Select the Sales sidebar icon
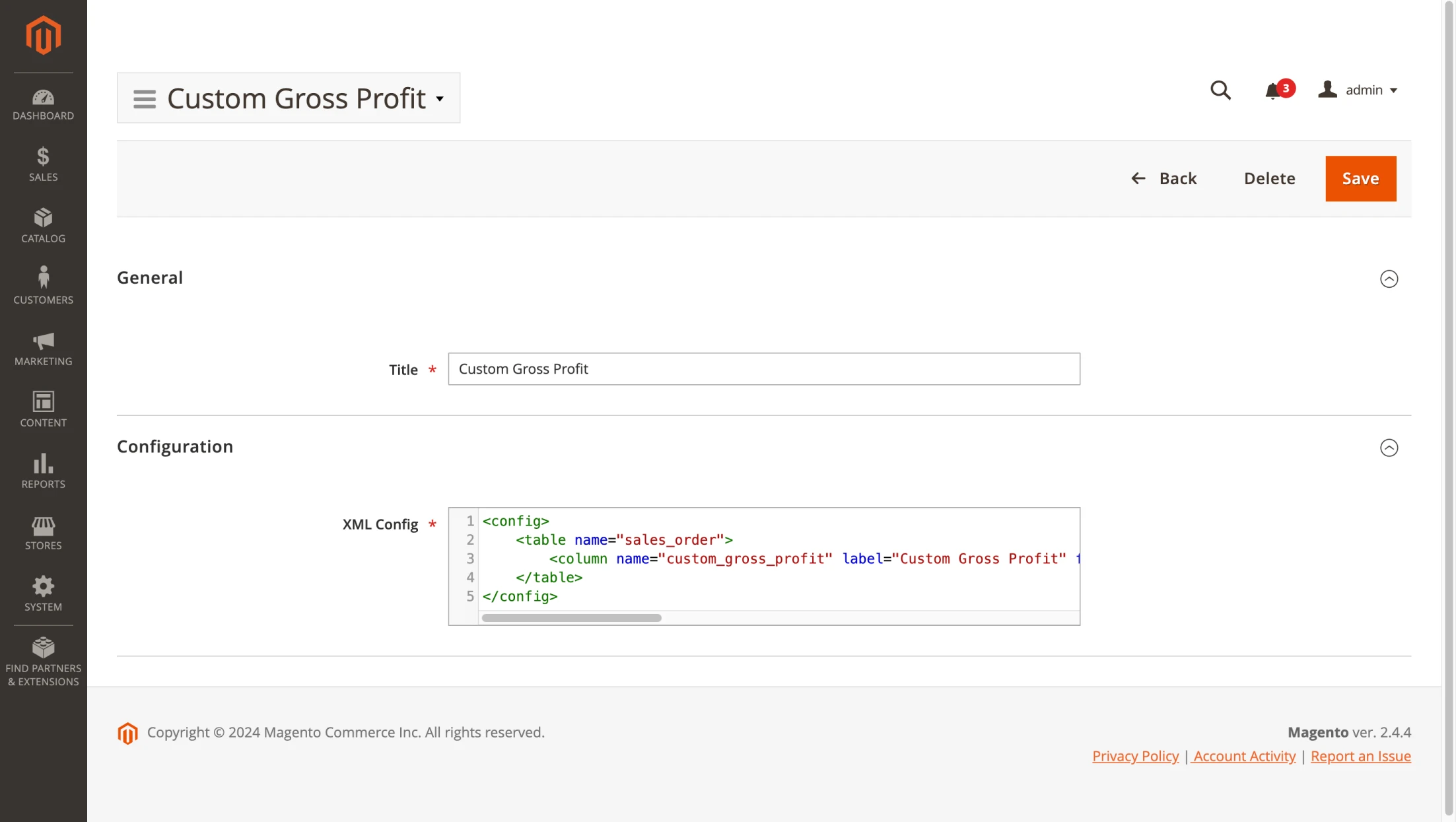The width and height of the screenshot is (1456, 822). point(43,163)
